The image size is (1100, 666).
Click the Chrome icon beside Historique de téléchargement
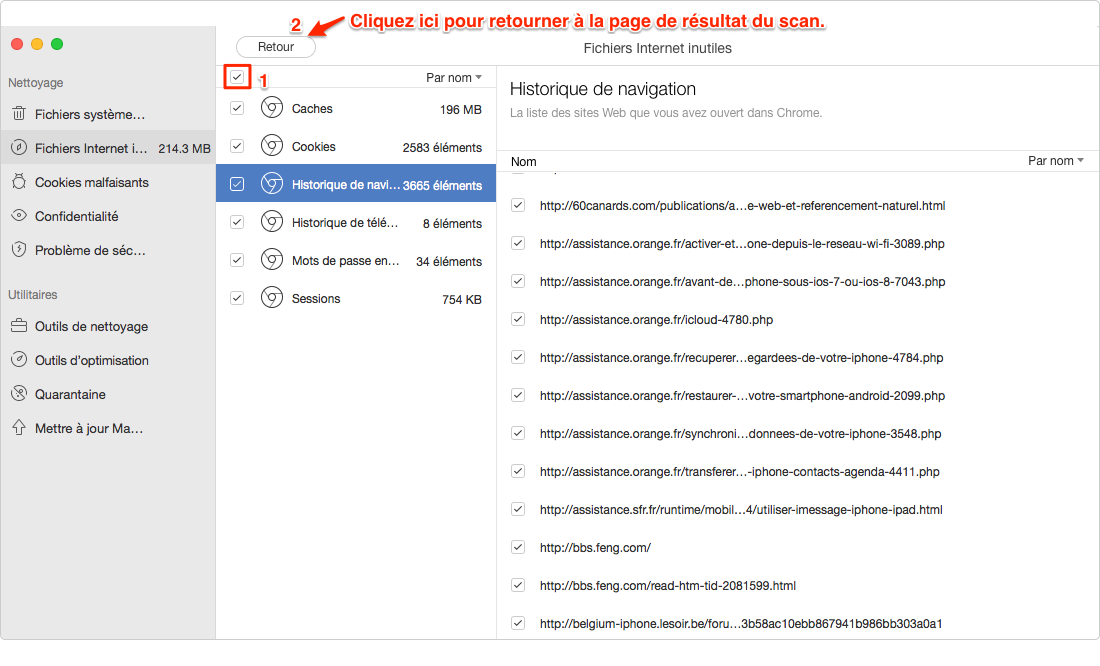pos(271,222)
